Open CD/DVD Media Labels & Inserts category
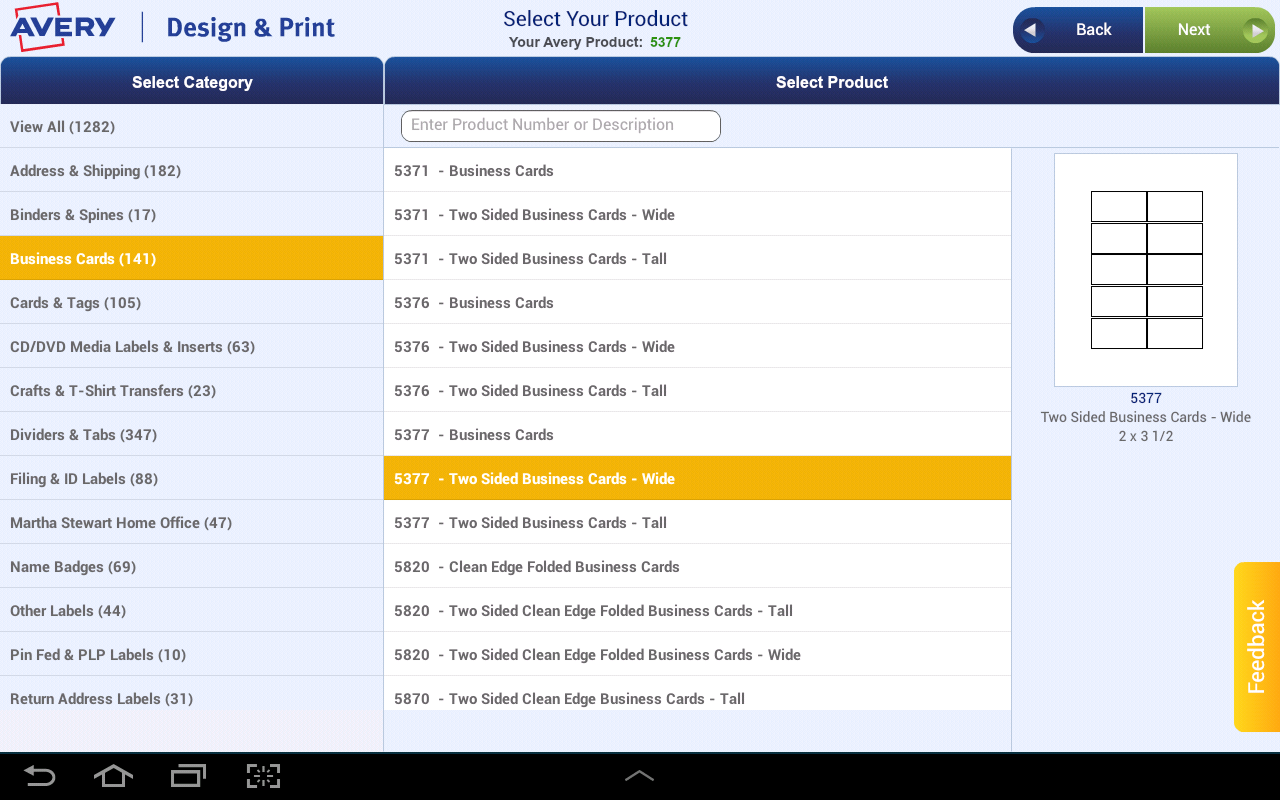Screen dimensions: 1280x800 point(192,347)
